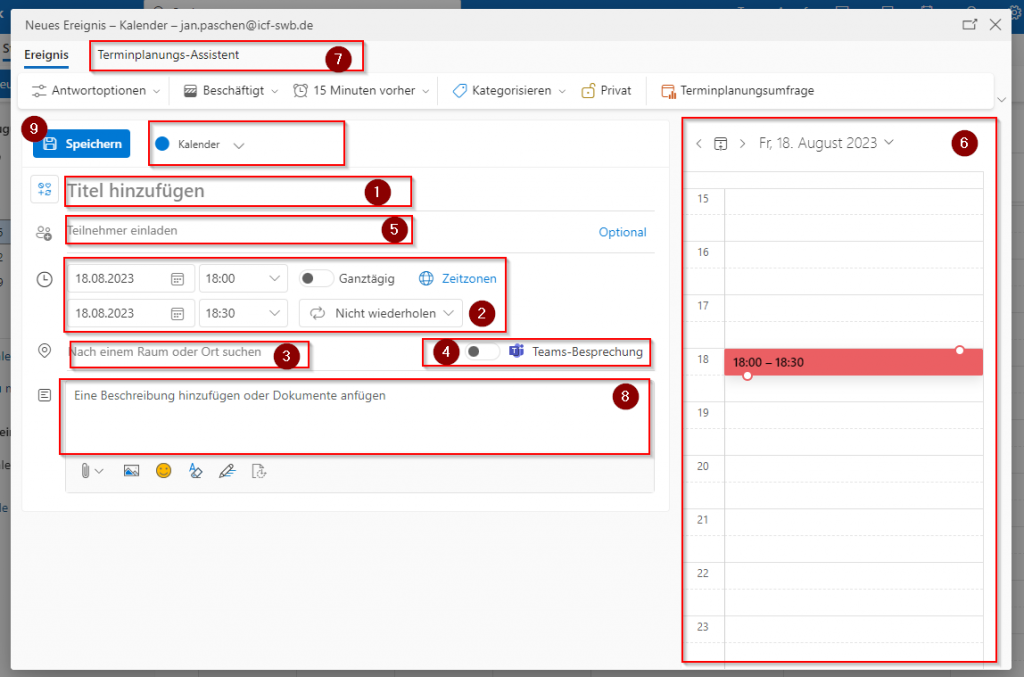Open the Kalender selection dropdown
The height and width of the screenshot is (677, 1024).
[x=238, y=145]
